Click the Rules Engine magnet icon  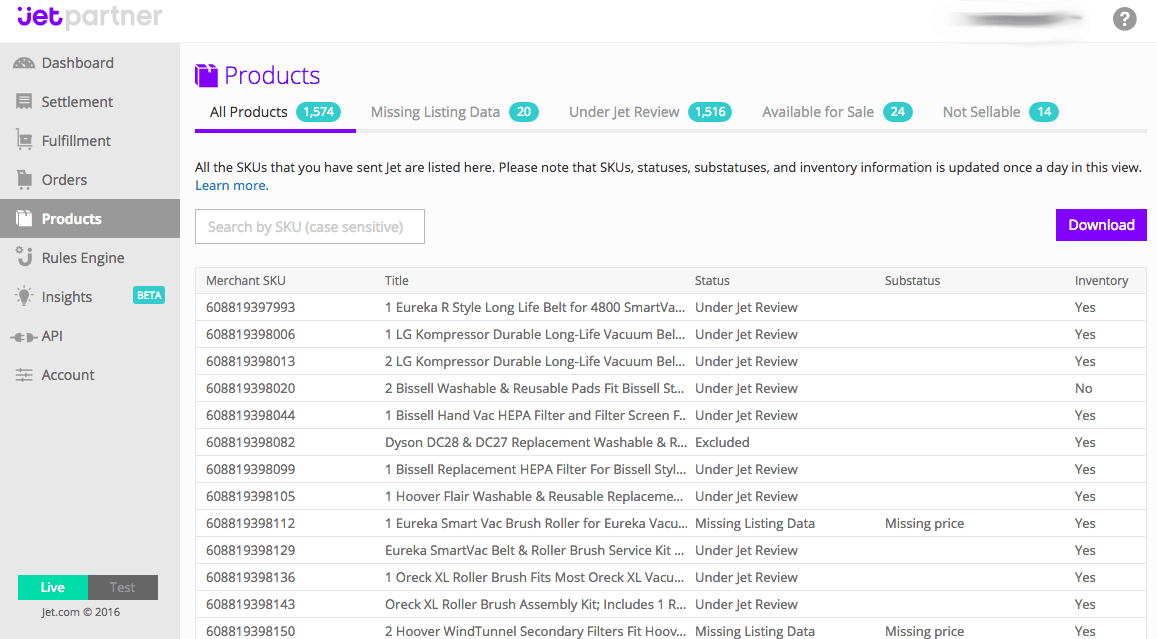point(24,256)
